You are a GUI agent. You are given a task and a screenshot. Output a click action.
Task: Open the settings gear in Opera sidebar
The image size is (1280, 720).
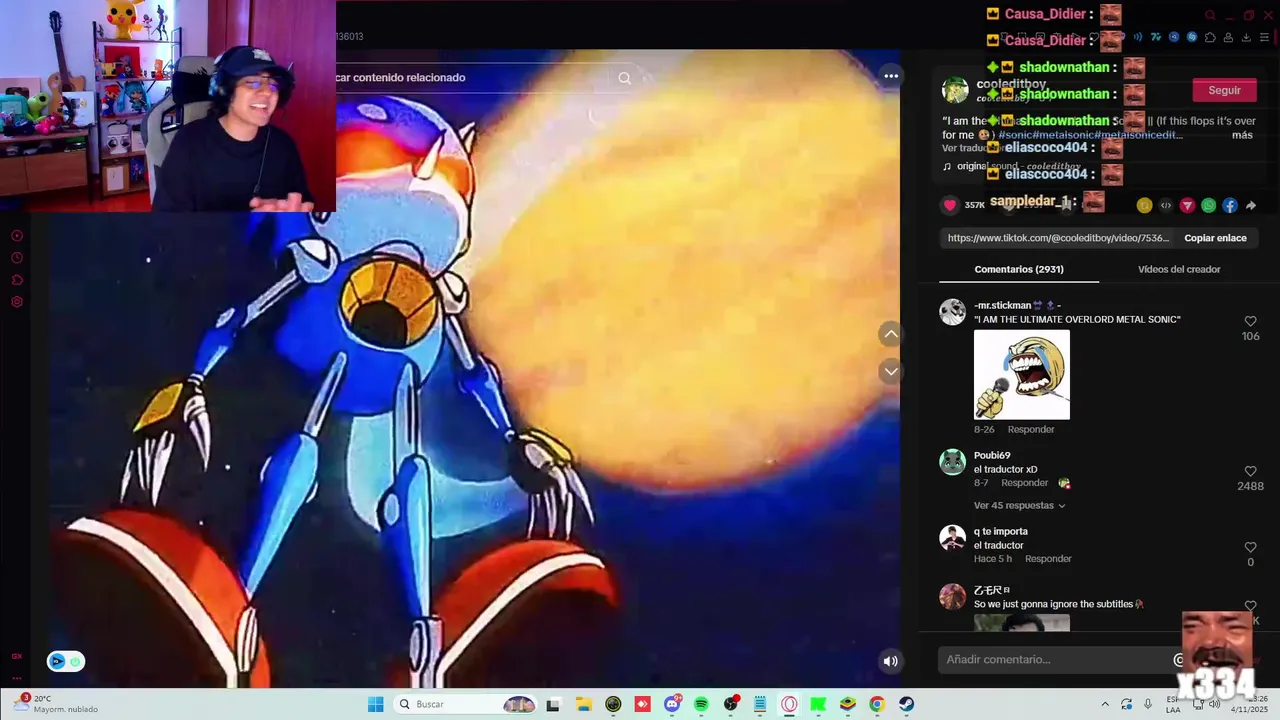point(16,302)
